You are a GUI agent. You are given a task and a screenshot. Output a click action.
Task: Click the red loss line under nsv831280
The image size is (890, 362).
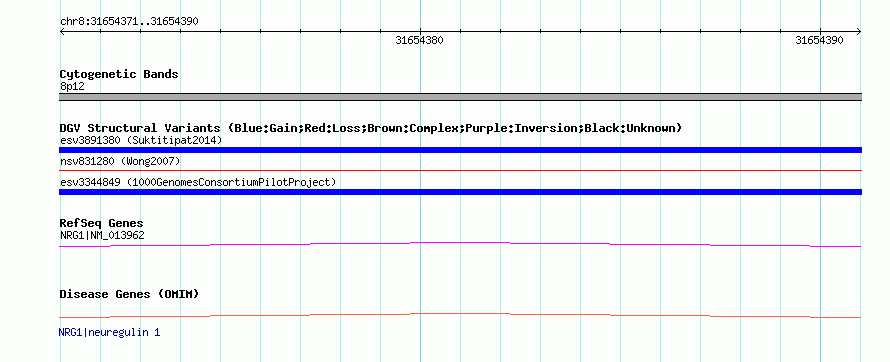click(460, 170)
